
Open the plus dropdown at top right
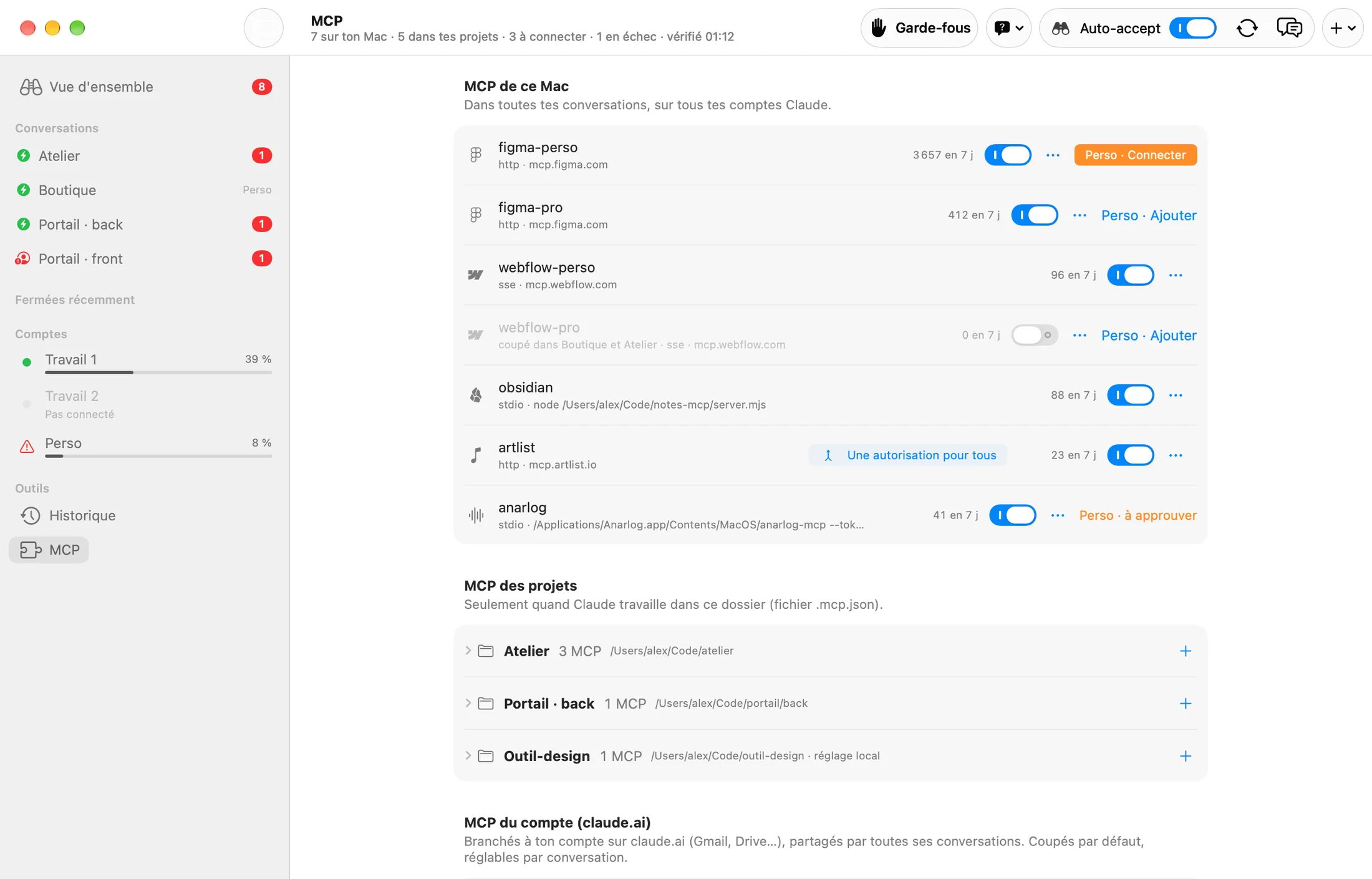(1342, 28)
